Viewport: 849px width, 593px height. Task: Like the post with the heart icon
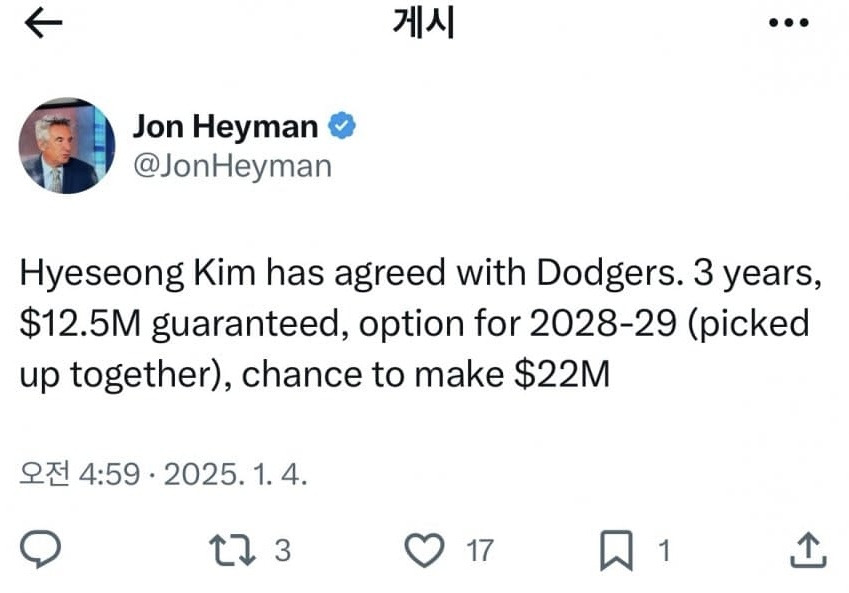(x=425, y=548)
